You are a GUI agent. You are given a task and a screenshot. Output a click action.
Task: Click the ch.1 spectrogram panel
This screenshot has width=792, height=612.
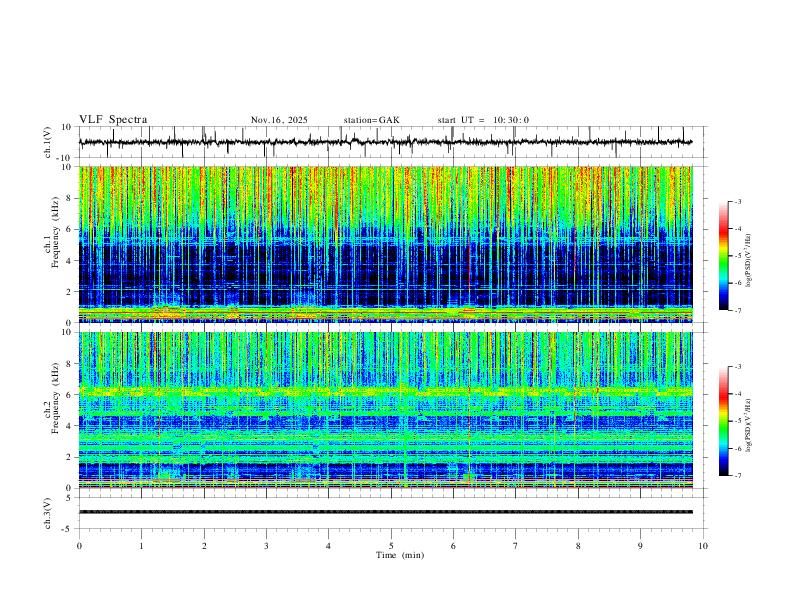pos(385,244)
